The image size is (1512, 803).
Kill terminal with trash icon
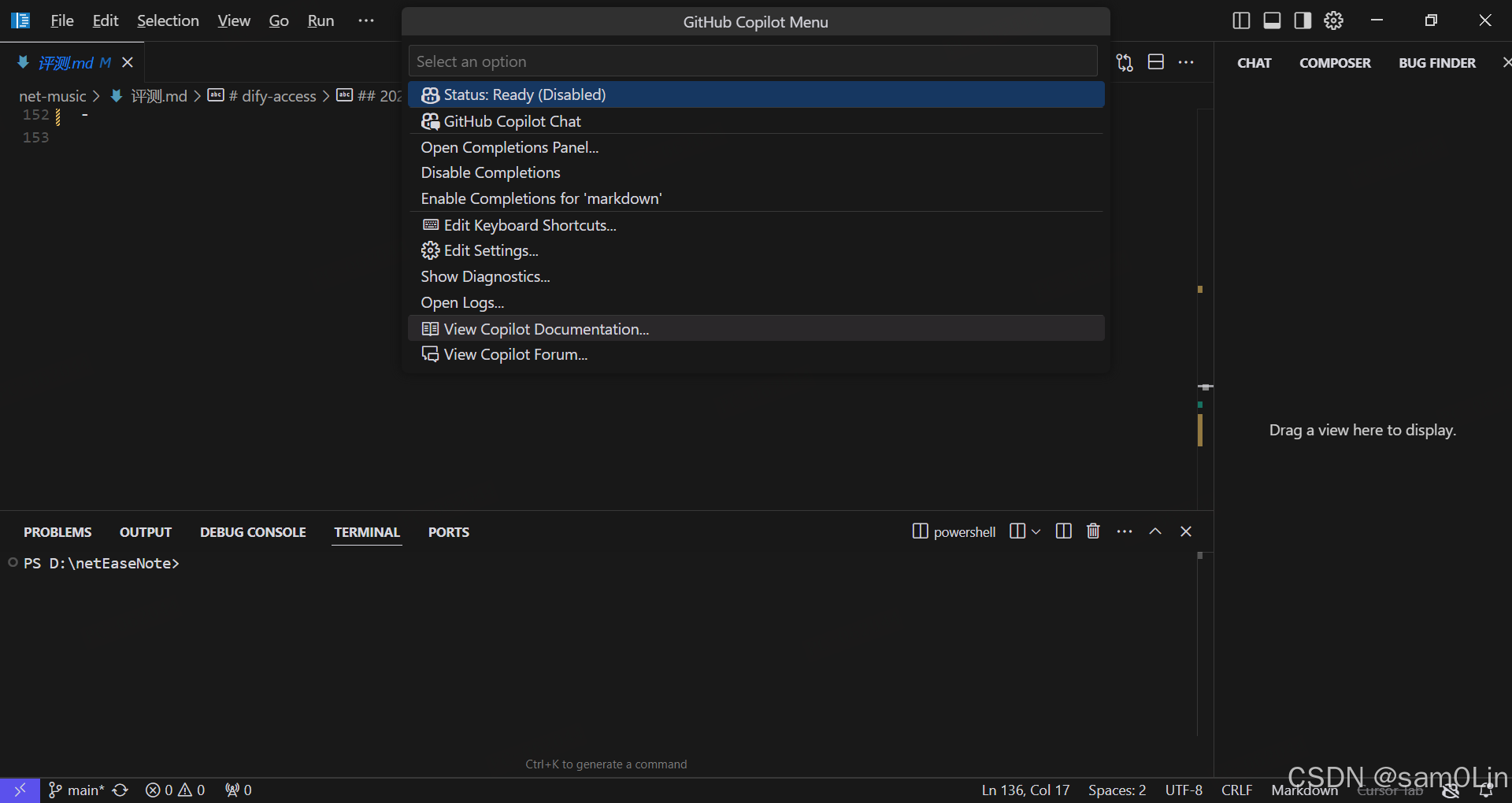pos(1093,531)
